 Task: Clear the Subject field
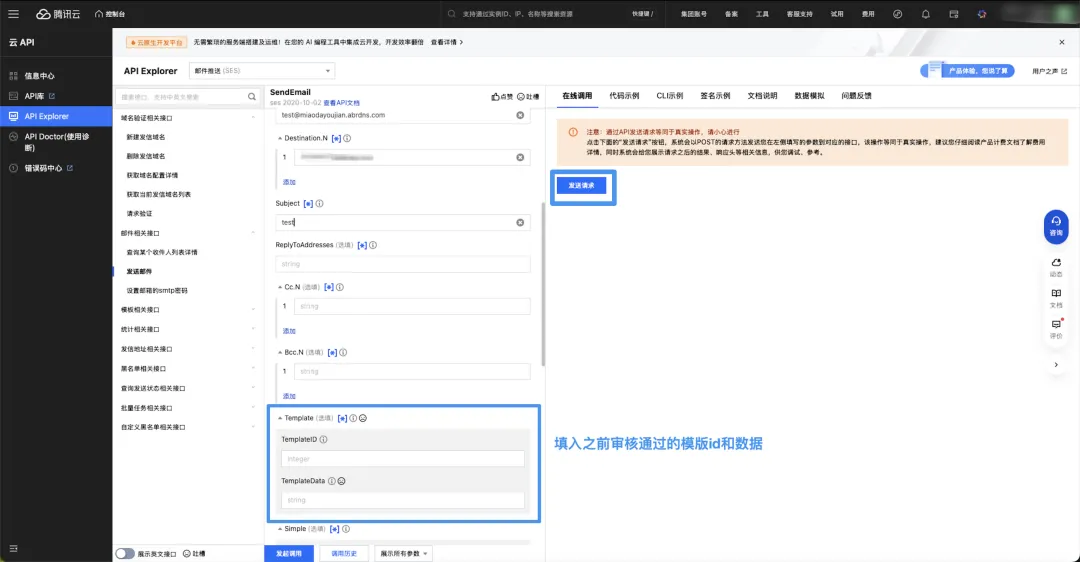pyautogui.click(x=520, y=222)
